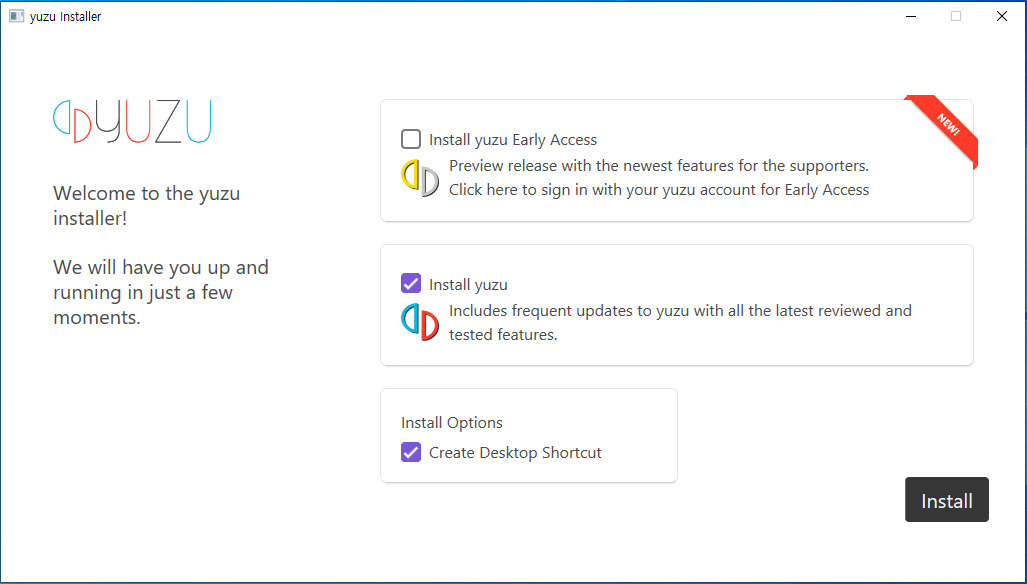Click the red NEW! ribbon badge
The image size is (1027, 584).
944,130
